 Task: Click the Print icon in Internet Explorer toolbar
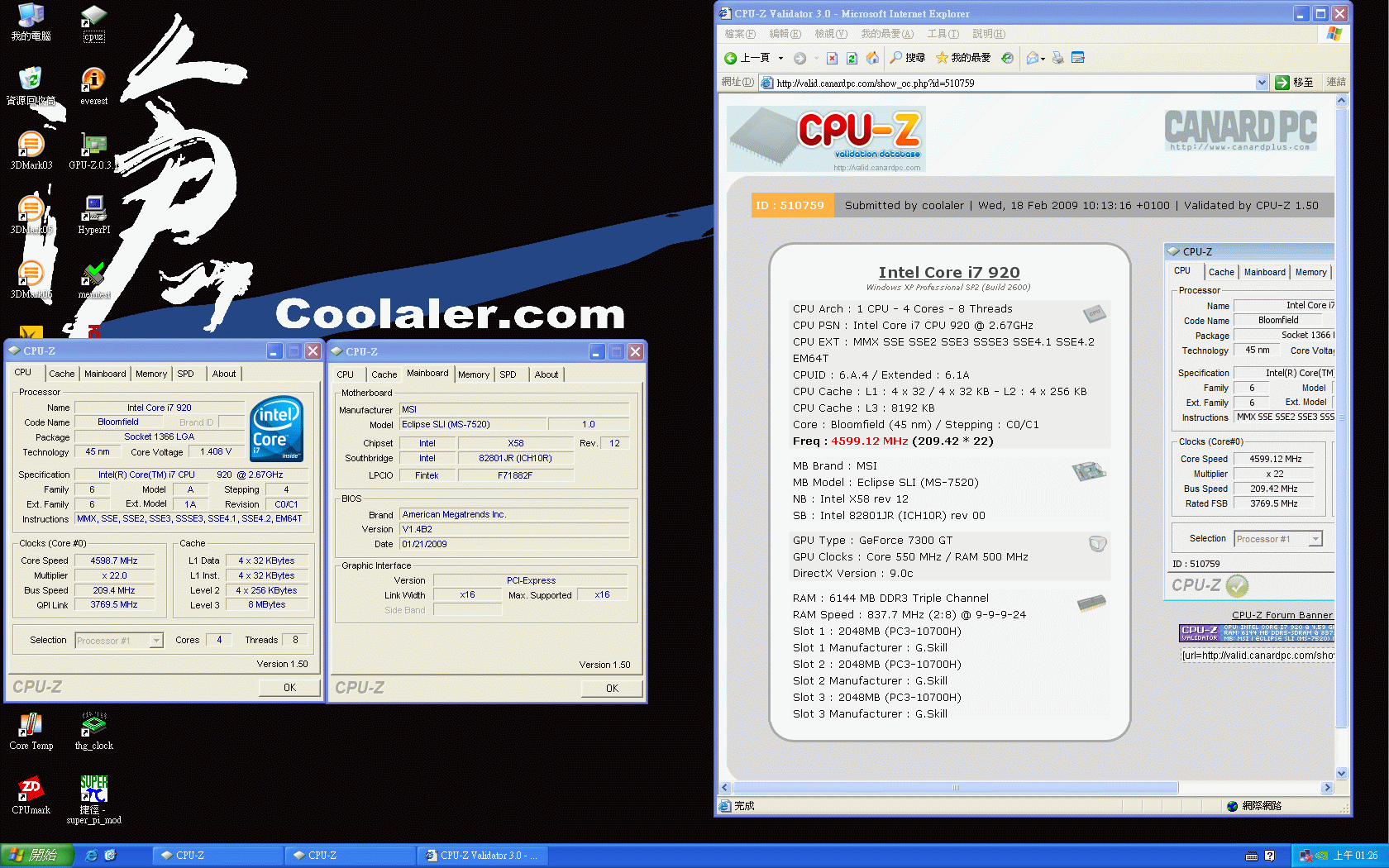tap(1057, 58)
